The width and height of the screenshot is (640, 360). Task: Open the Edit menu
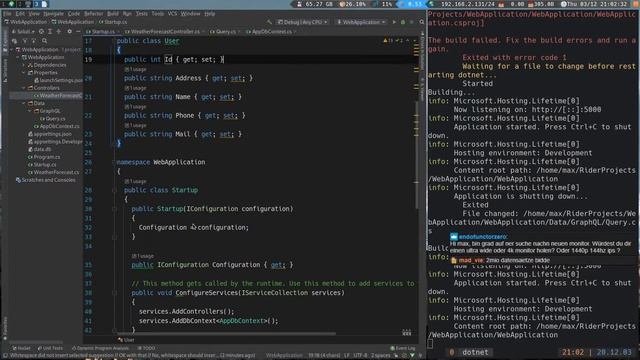[x=20, y=14]
